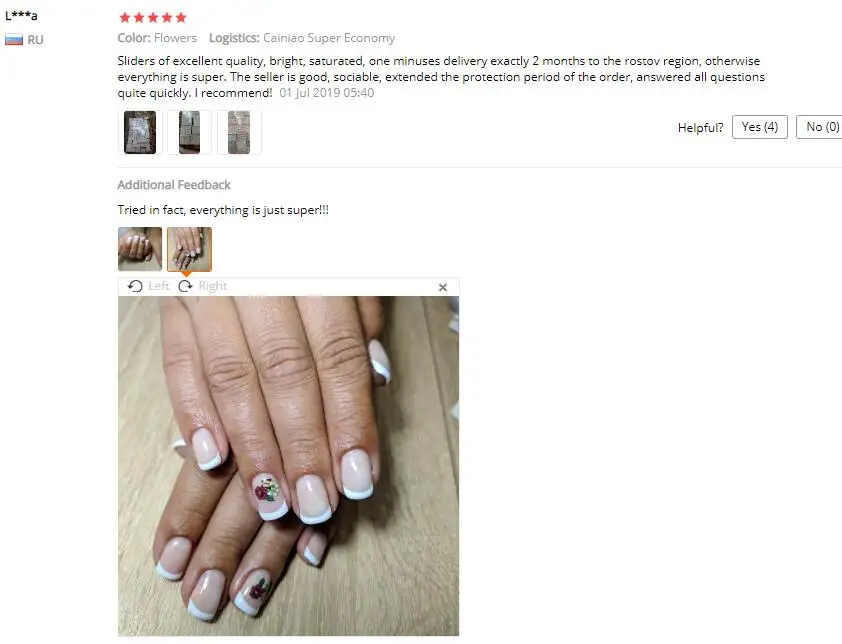Open the second package photo thumbnail
The width and height of the screenshot is (842, 644).
(189, 133)
